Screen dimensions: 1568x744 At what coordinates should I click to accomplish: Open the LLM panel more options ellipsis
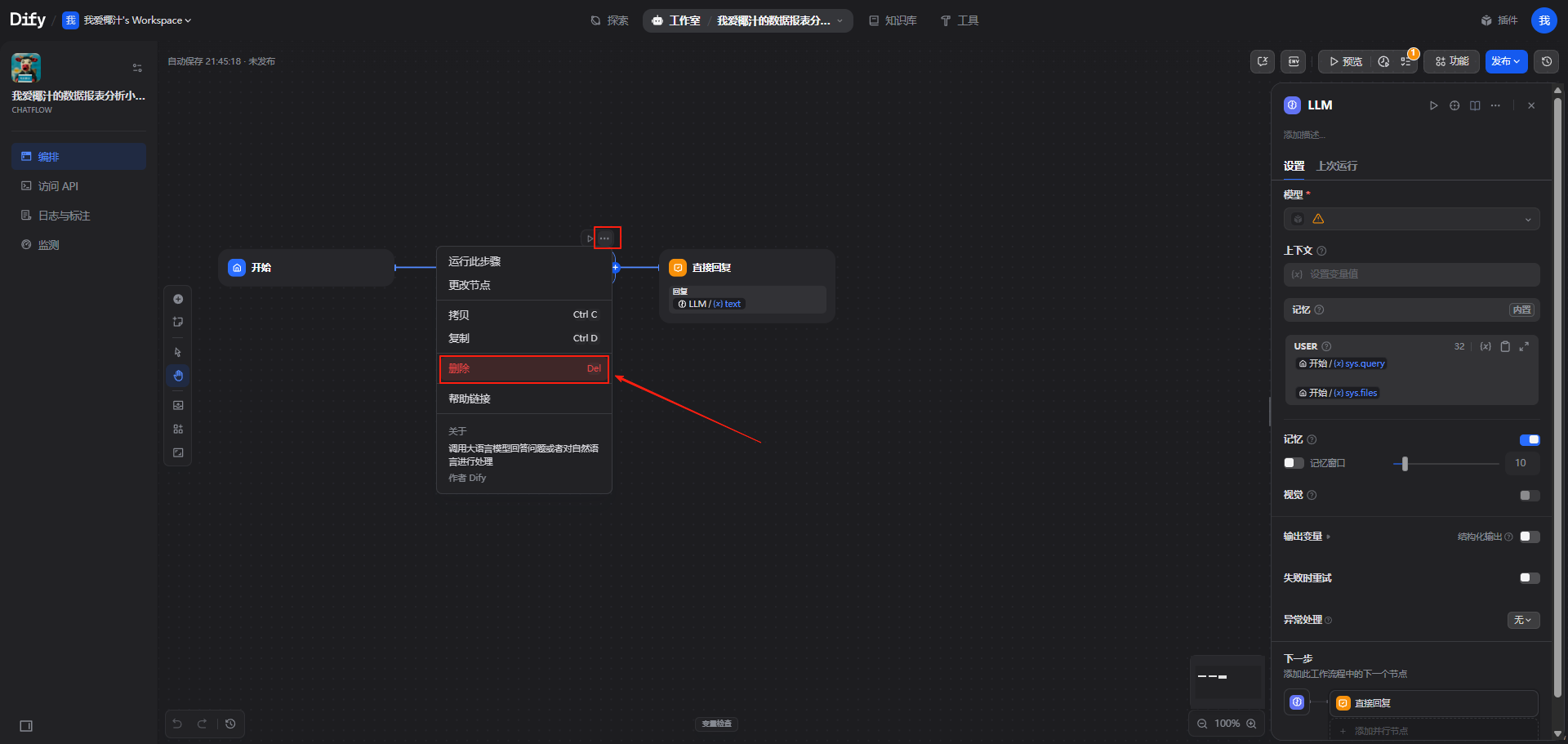pos(1495,105)
